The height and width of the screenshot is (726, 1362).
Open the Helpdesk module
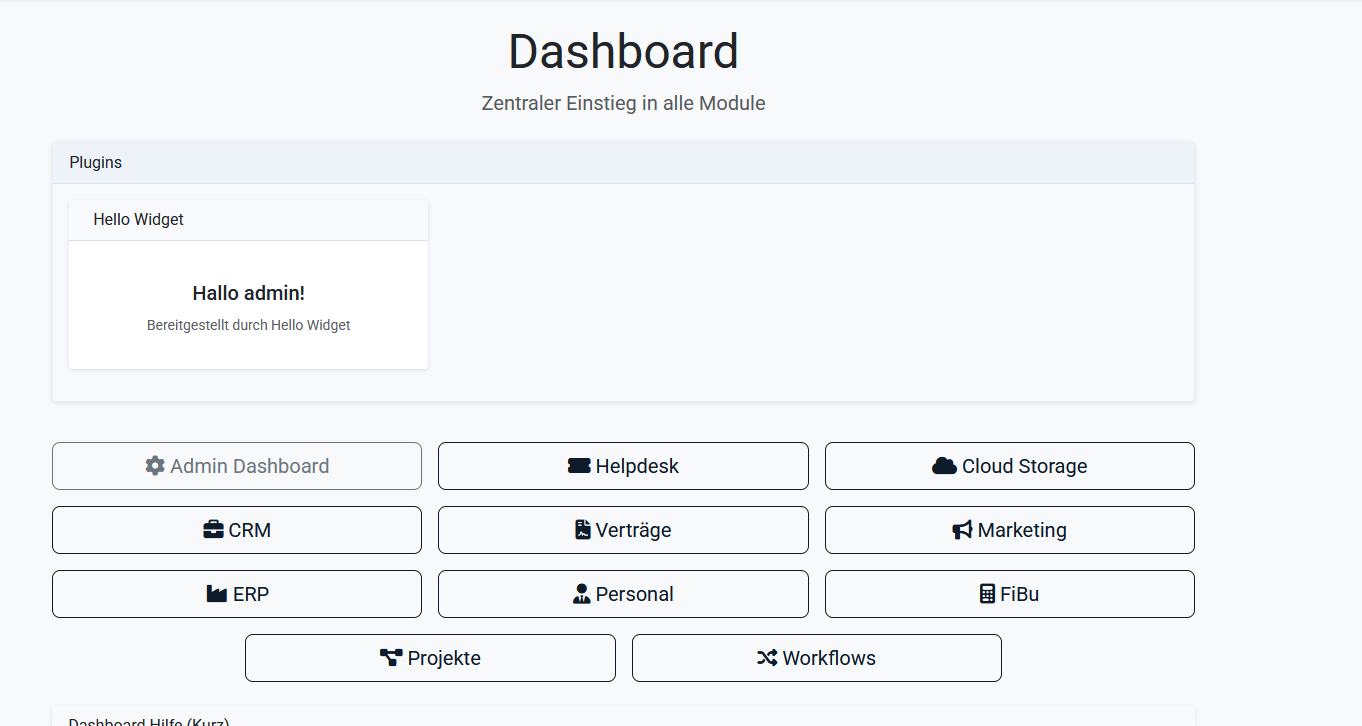623,465
